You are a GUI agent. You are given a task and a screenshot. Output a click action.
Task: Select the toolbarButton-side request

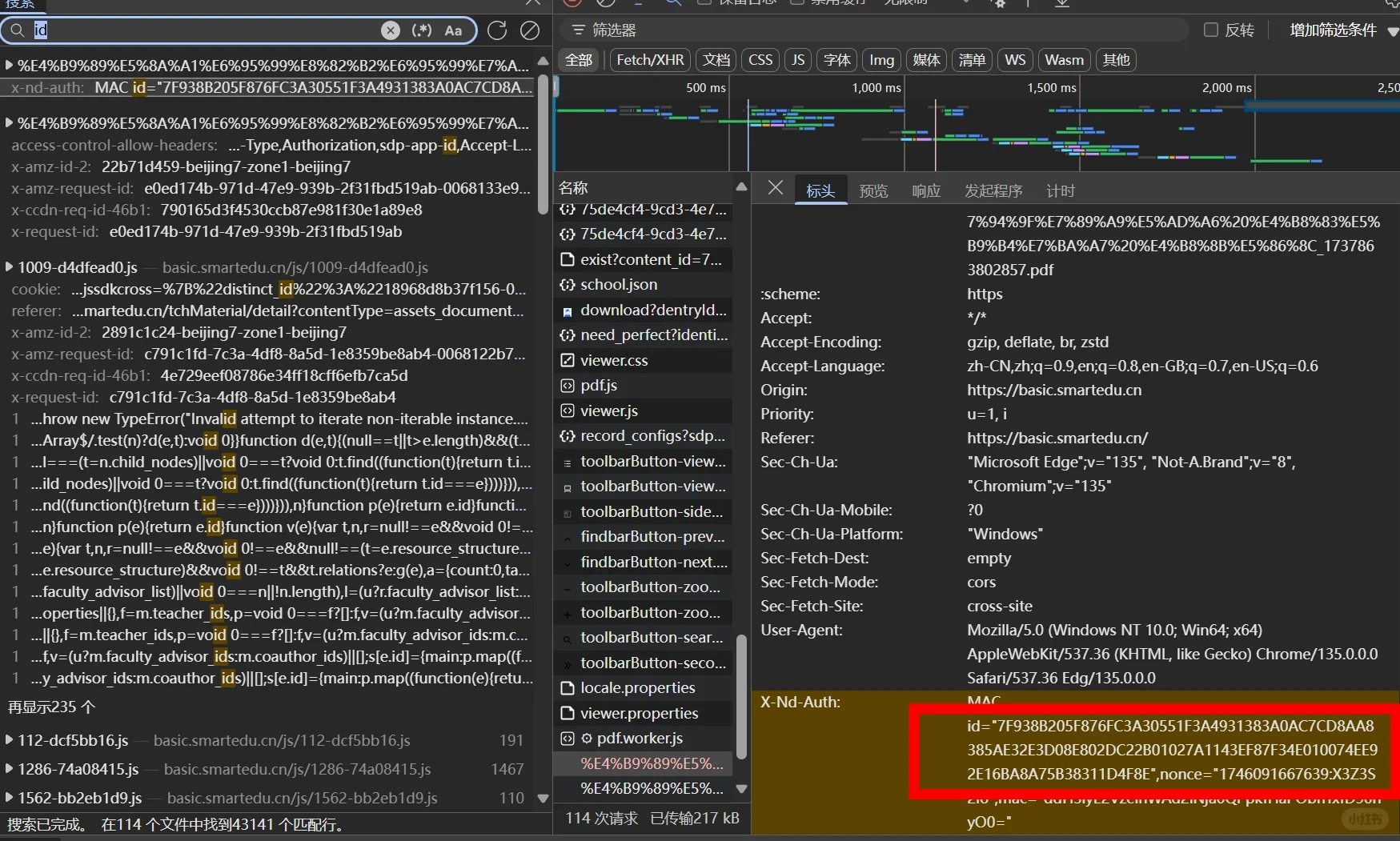(644, 511)
